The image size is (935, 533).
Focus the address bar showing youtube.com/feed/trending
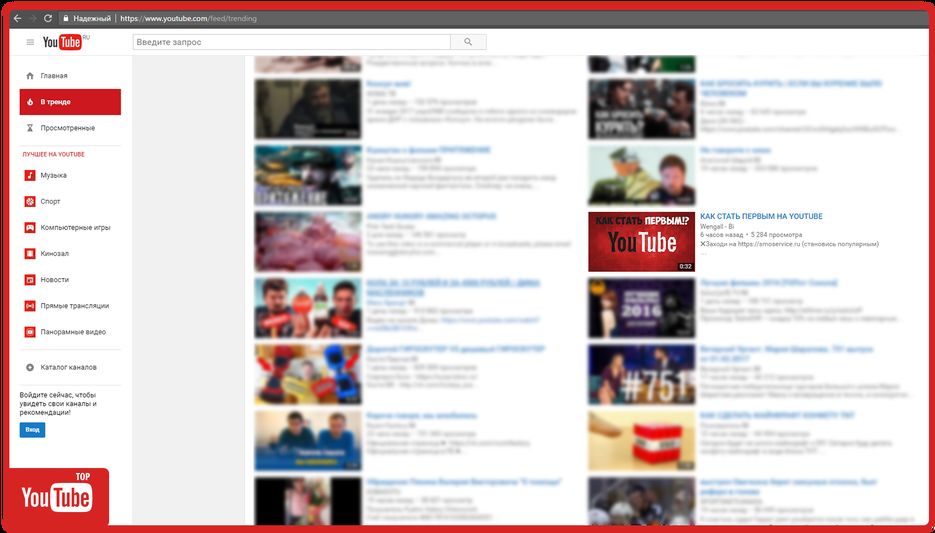188,18
